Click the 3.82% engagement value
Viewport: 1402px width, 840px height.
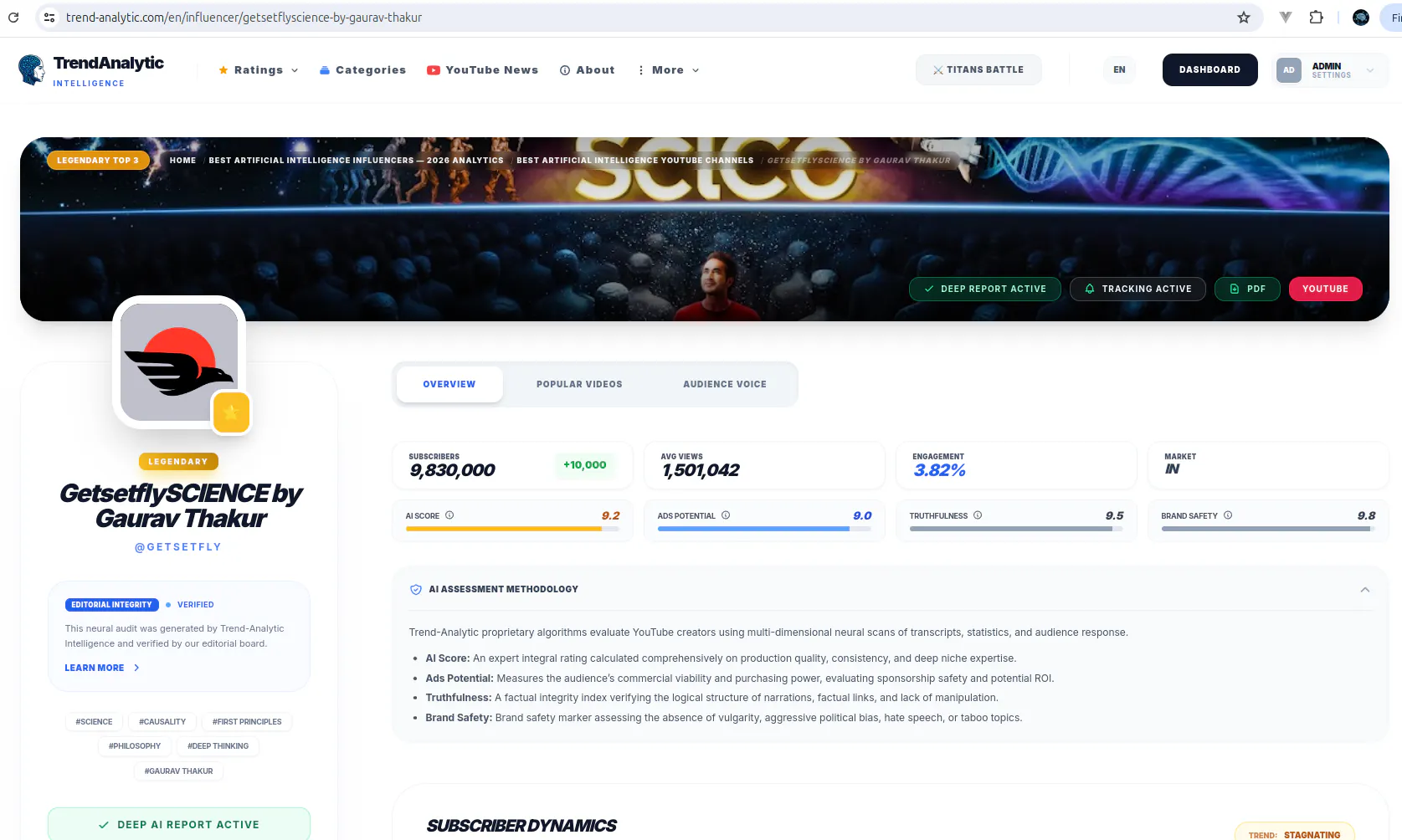[939, 470]
